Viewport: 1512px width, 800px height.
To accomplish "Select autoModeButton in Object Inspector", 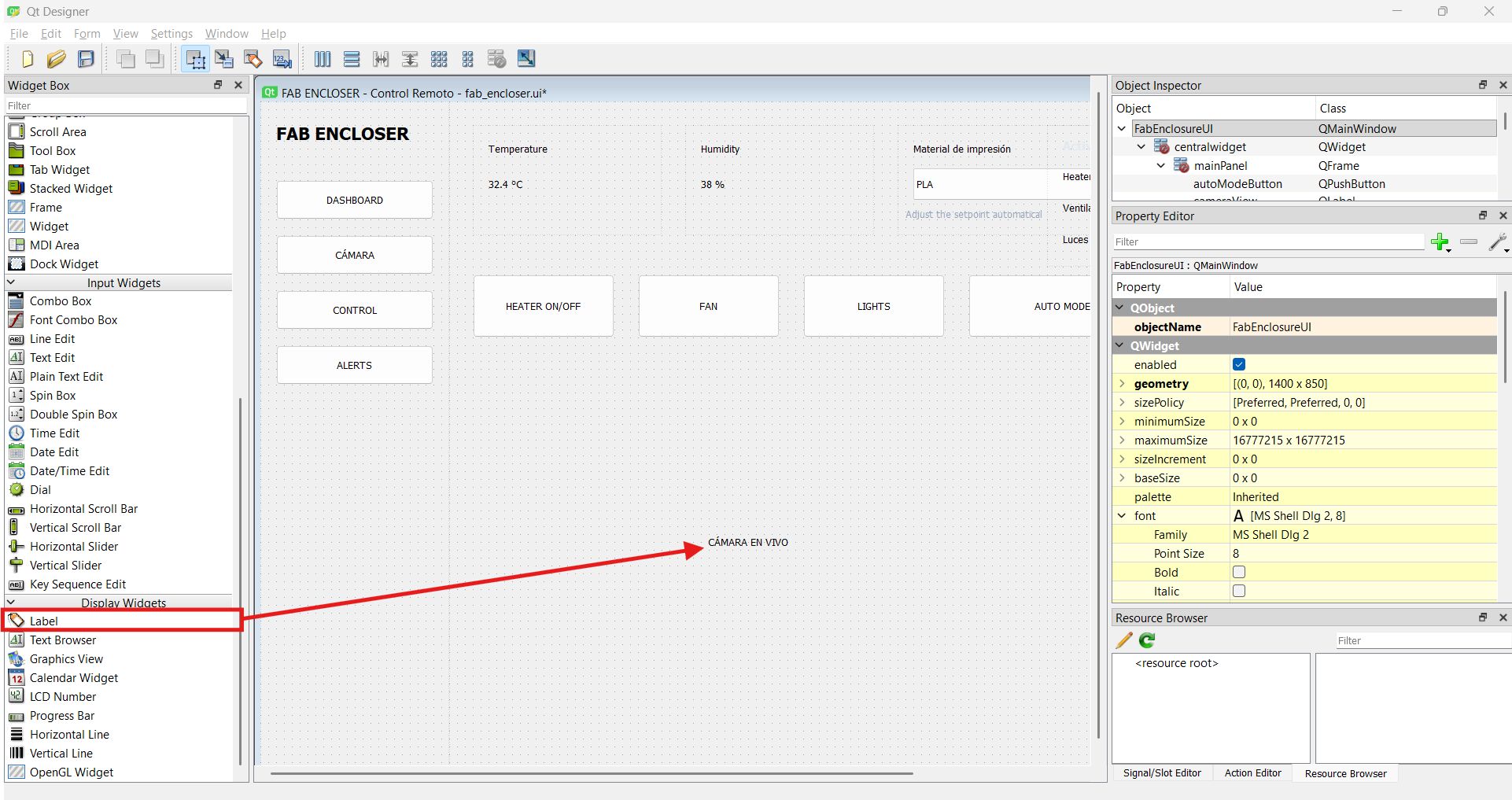I will [1237, 184].
